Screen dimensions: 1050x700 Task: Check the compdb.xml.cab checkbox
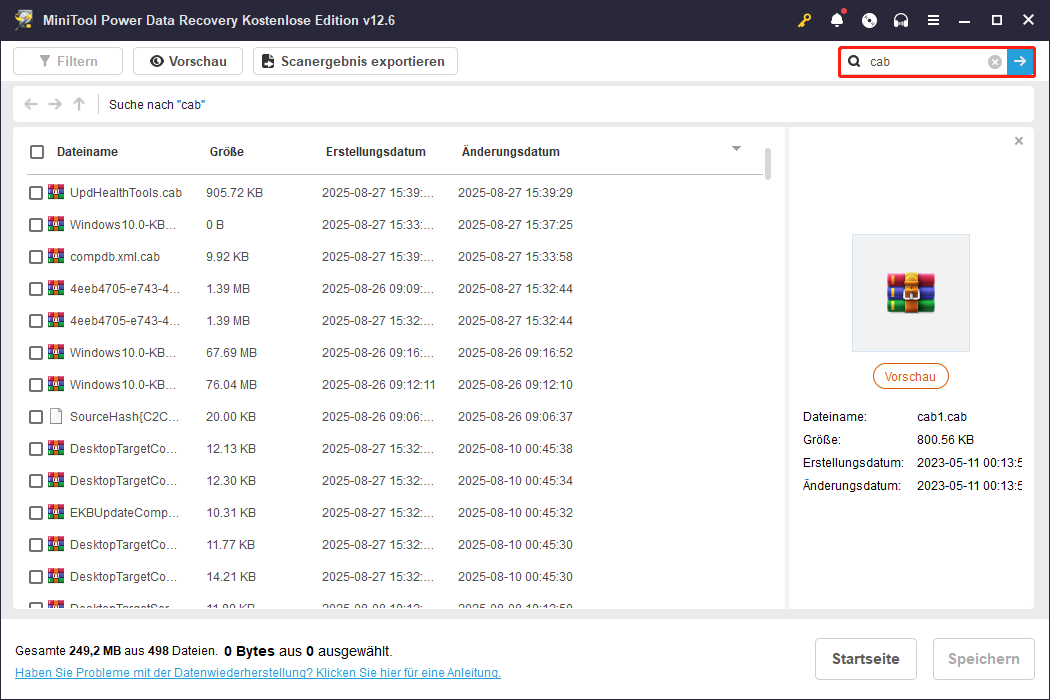36,257
